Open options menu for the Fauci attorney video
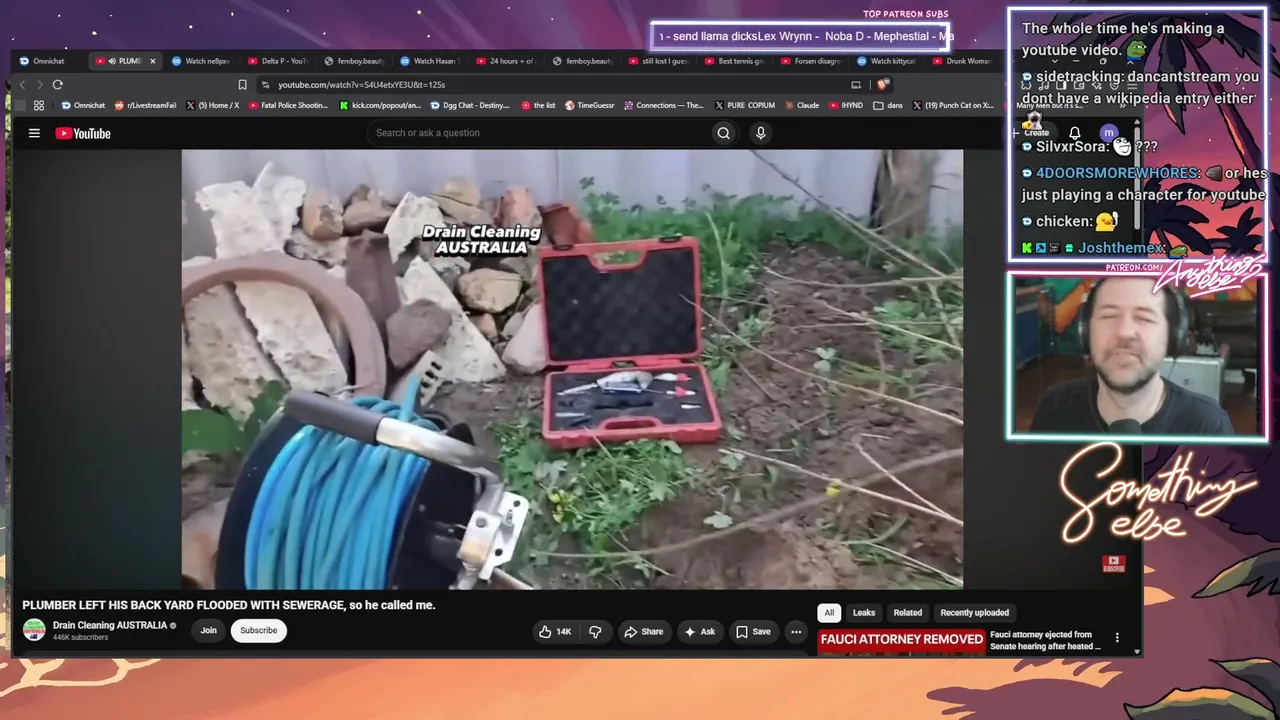This screenshot has width=1280, height=720. click(x=1117, y=638)
